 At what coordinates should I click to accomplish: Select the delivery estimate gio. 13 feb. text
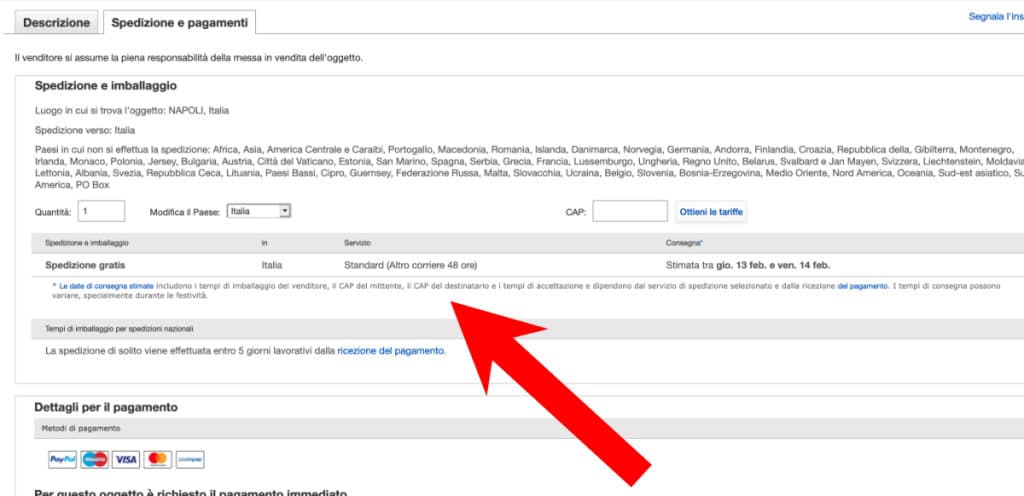click(x=743, y=265)
